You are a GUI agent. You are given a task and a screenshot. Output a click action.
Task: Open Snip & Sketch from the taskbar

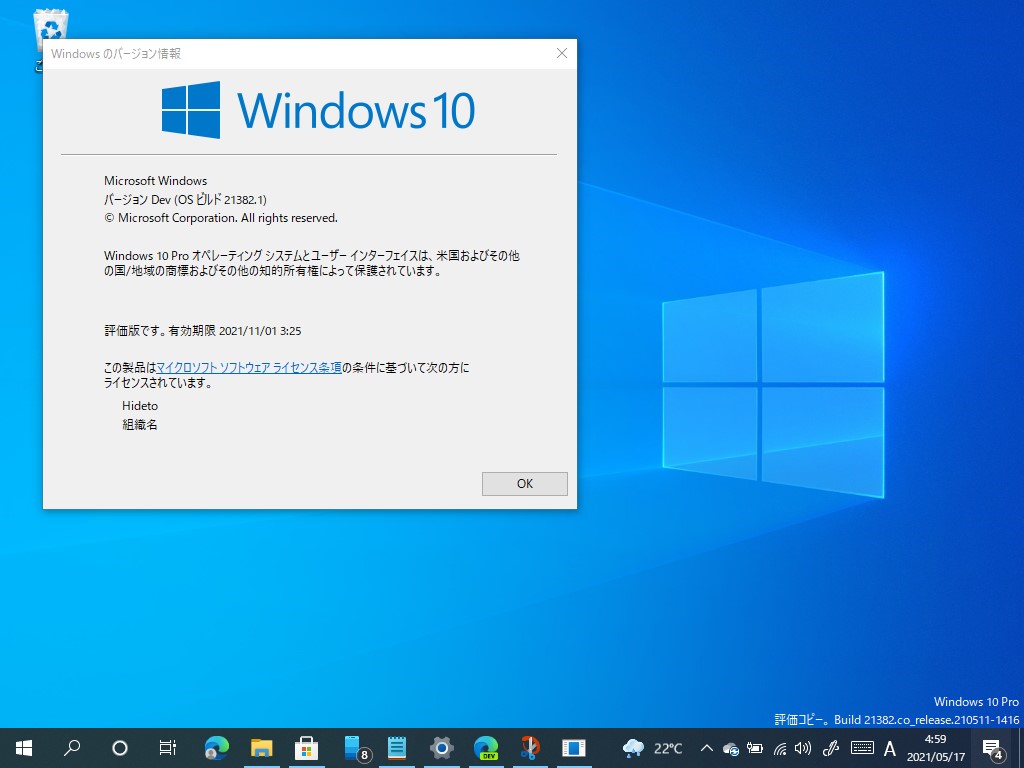click(x=530, y=747)
